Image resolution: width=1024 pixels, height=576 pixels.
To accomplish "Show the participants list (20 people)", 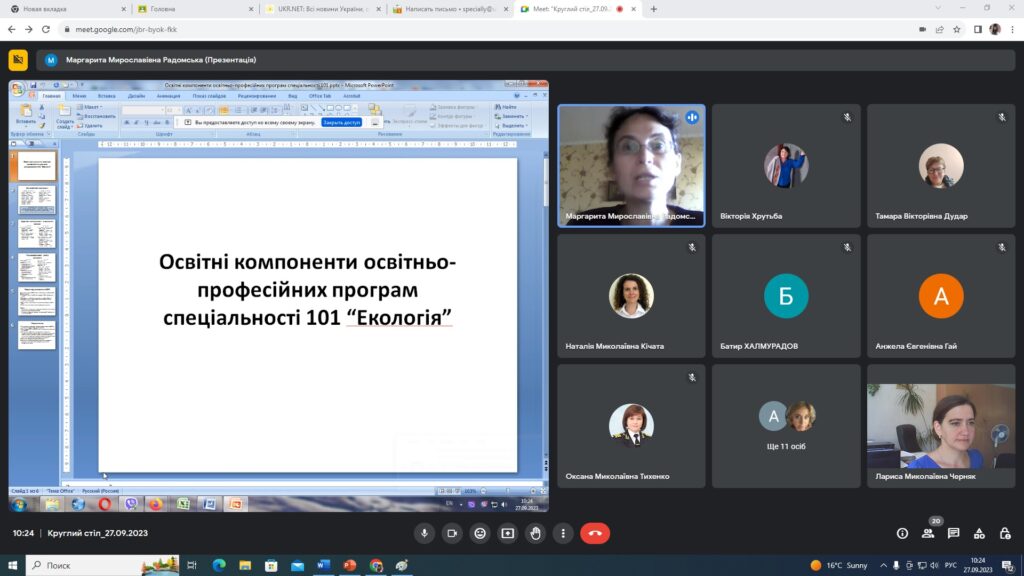I will (x=928, y=533).
